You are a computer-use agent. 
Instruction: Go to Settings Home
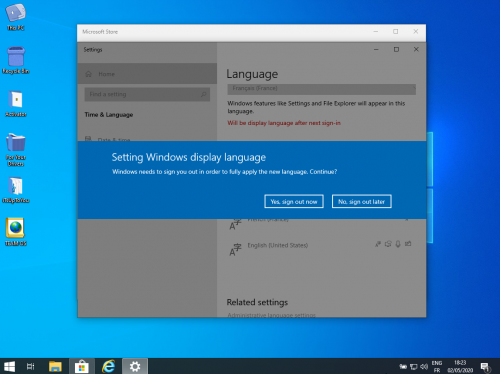[147, 74]
